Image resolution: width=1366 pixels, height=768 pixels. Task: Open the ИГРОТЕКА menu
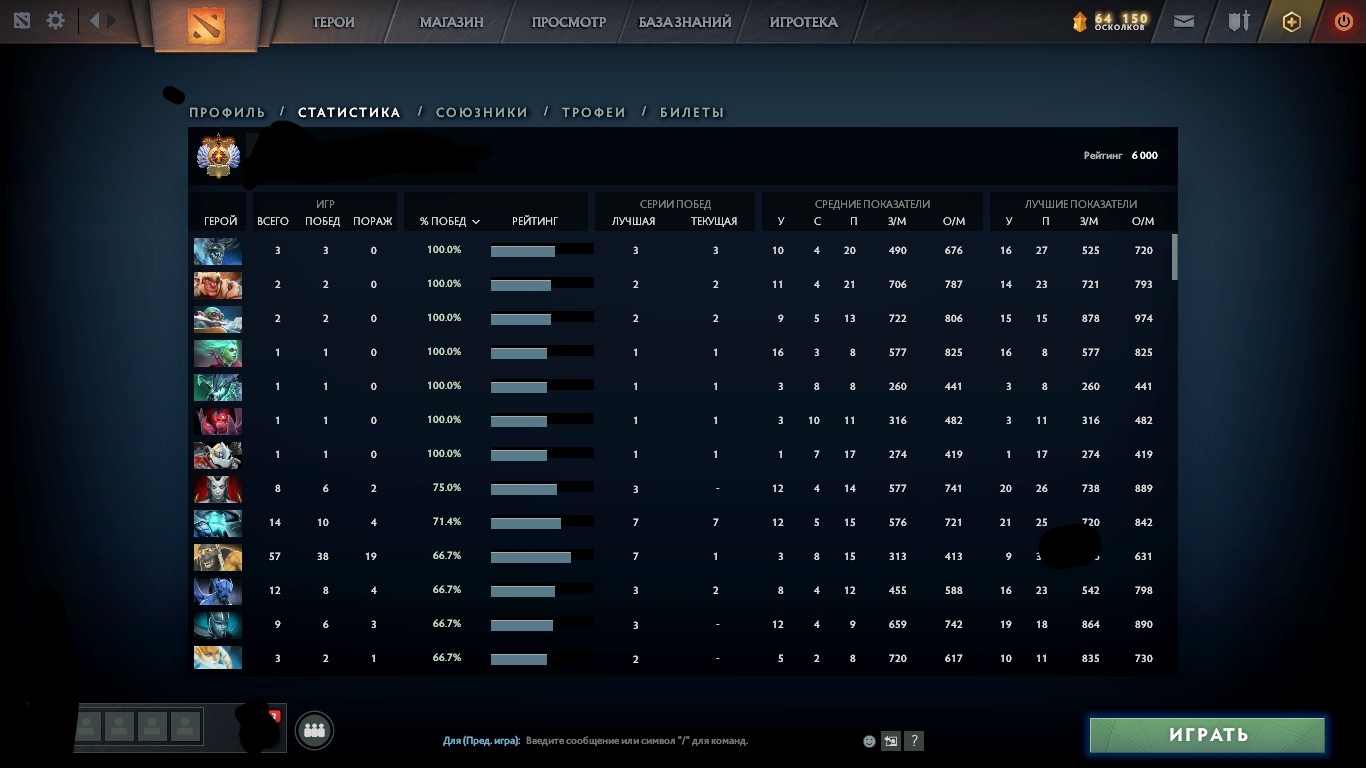coord(803,22)
